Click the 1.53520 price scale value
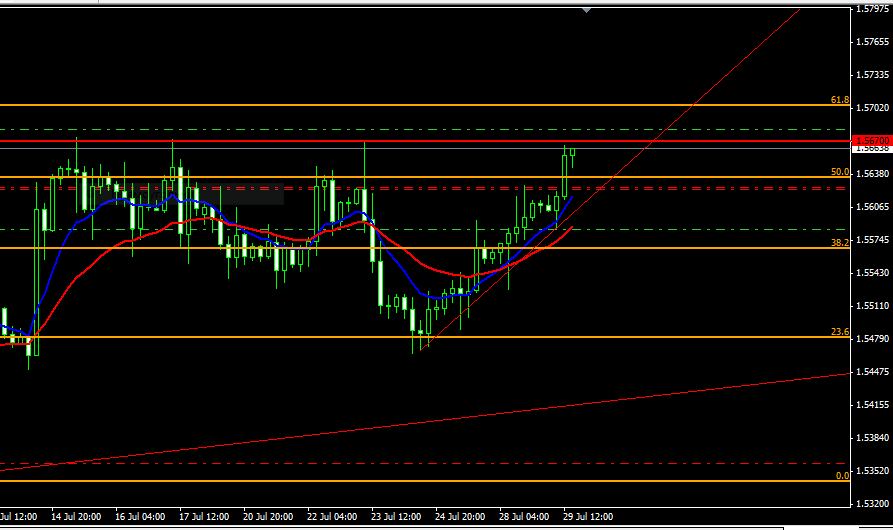The width and height of the screenshot is (893, 530). (x=872, y=471)
